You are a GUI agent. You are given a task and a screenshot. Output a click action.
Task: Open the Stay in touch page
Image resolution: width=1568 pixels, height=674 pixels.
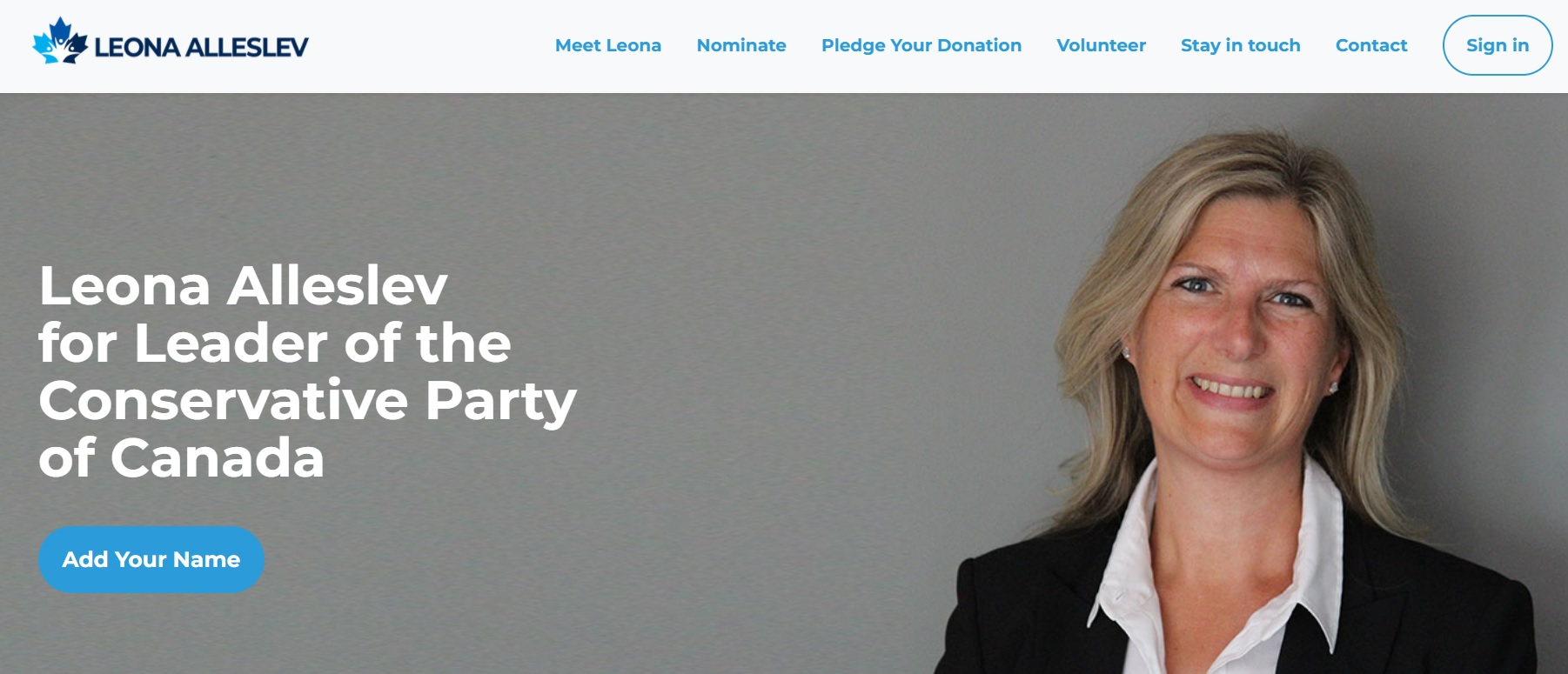pyautogui.click(x=1241, y=45)
